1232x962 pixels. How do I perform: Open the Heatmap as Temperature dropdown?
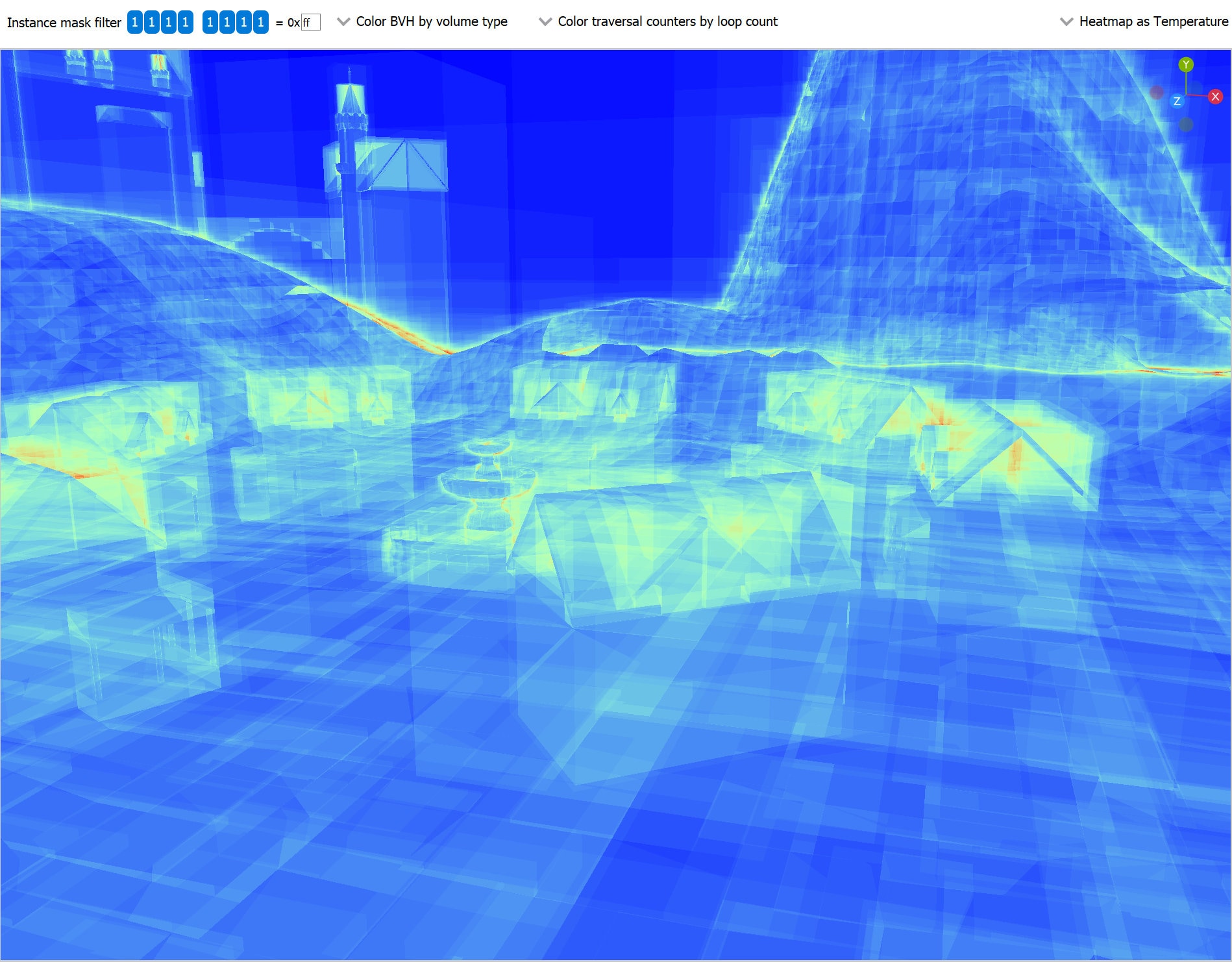[x=1144, y=21]
